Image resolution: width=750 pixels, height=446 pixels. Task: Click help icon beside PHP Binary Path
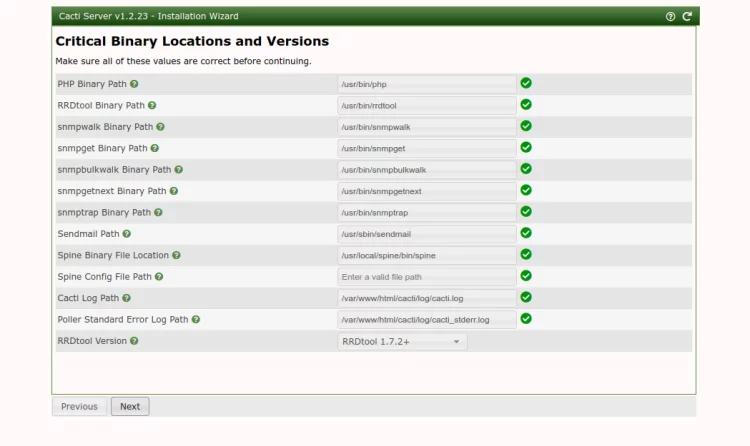(x=134, y=84)
